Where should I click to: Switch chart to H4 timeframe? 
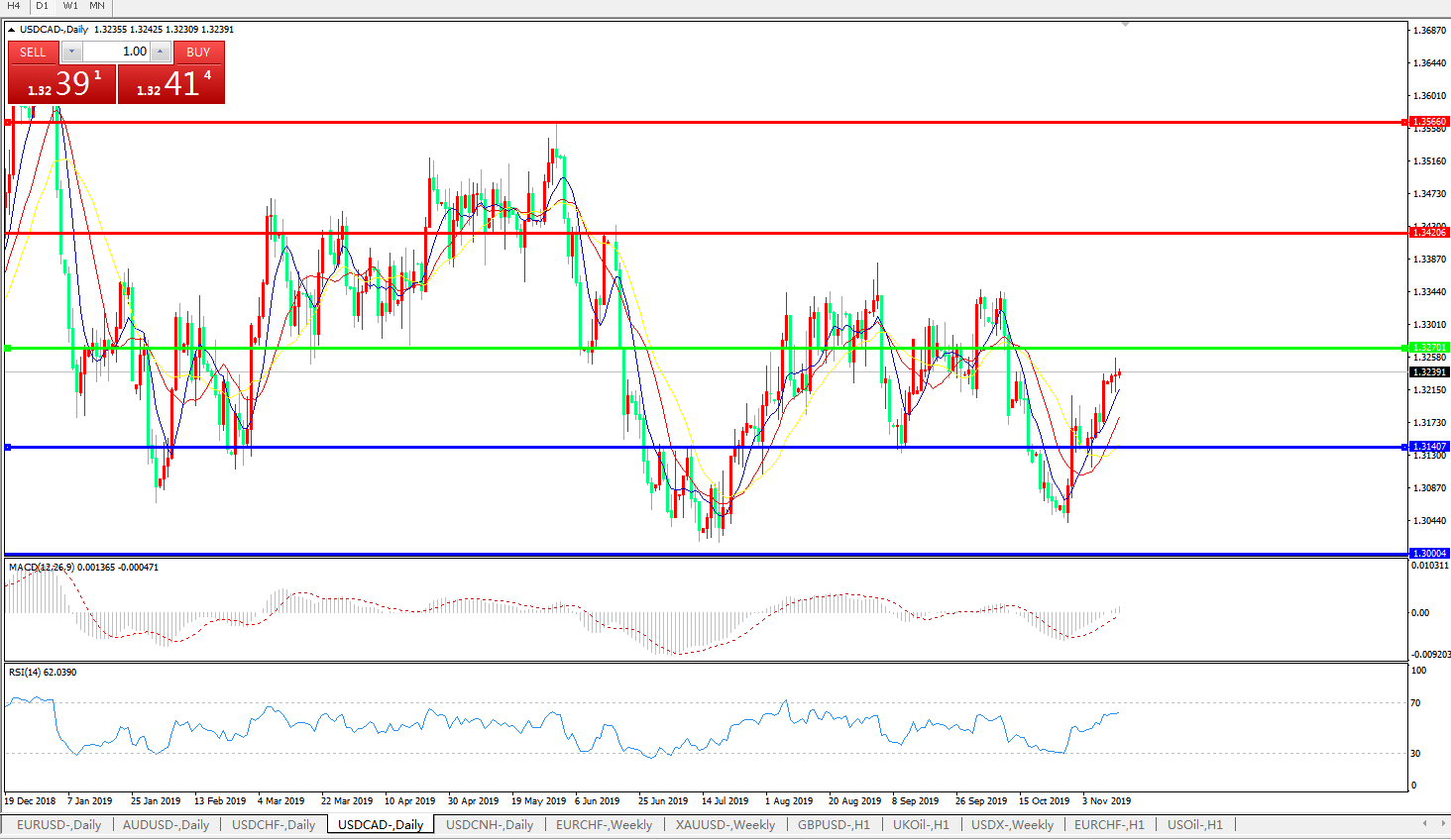coord(14,6)
